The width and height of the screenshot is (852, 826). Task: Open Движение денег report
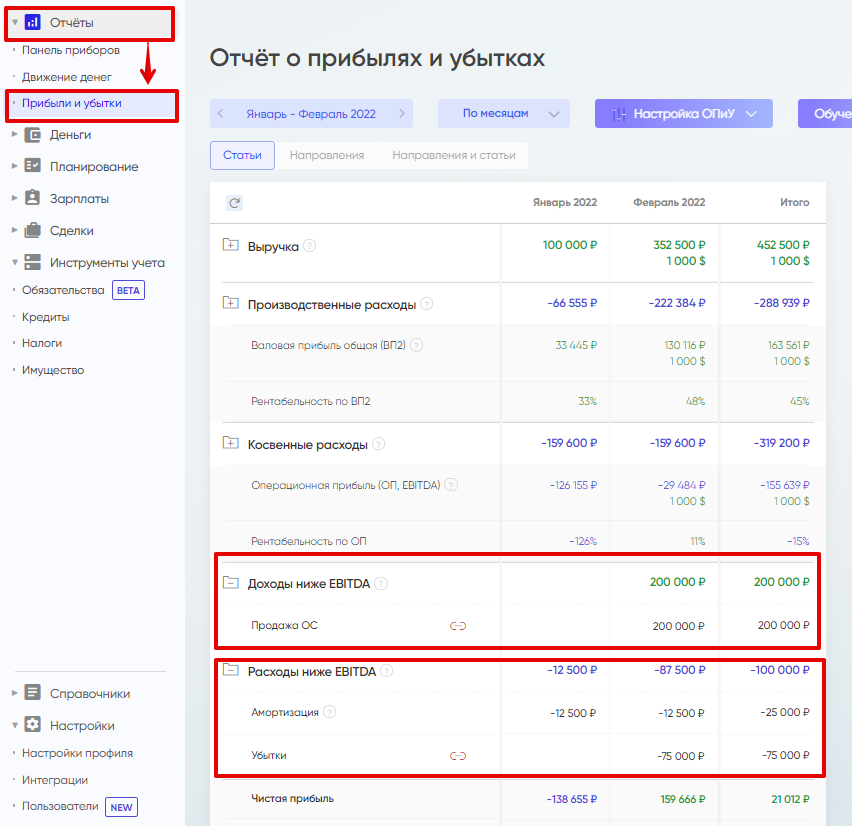click(67, 77)
